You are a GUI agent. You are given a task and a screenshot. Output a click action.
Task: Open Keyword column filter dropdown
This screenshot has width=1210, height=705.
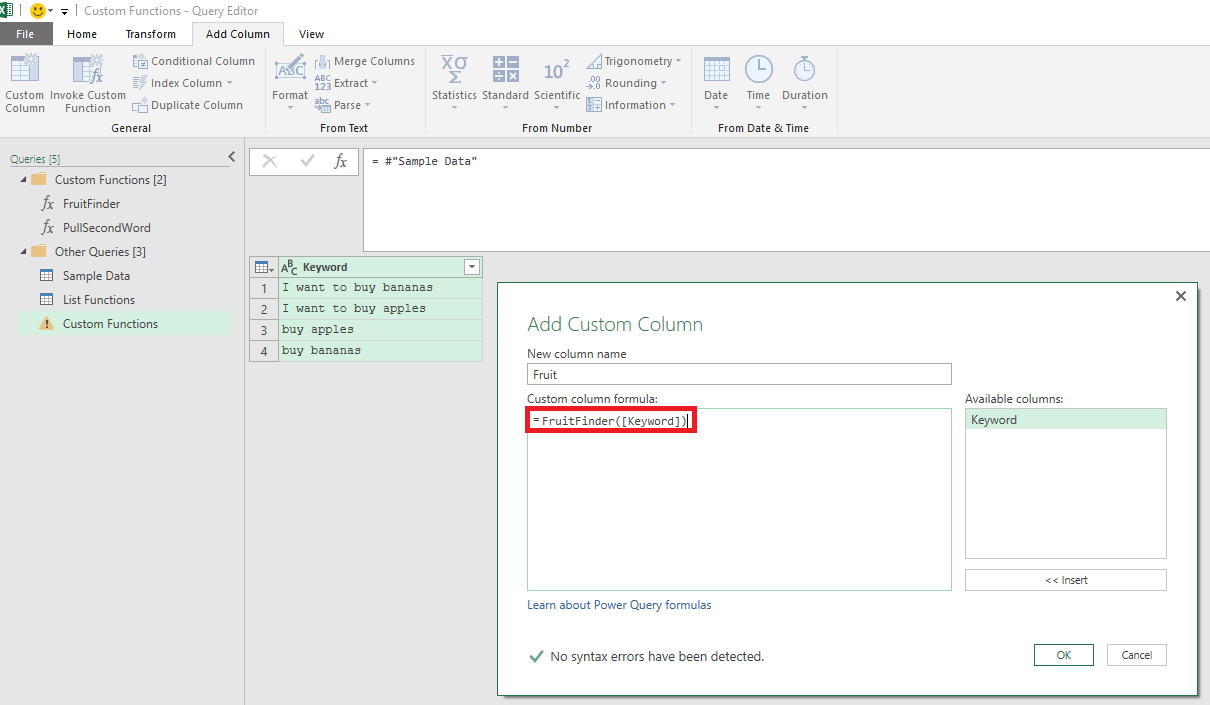coord(471,267)
